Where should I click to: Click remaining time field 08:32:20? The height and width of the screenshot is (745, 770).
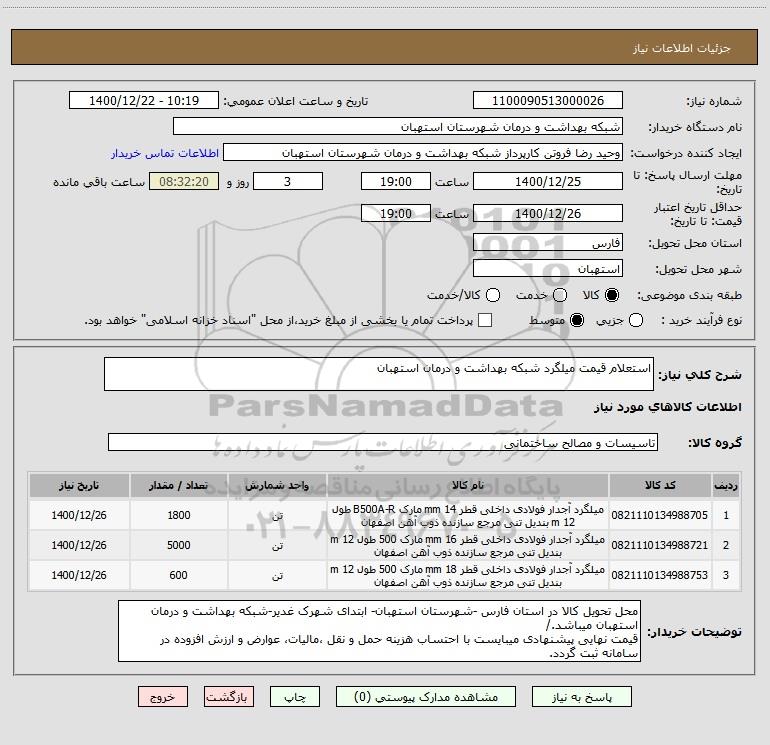[184, 181]
